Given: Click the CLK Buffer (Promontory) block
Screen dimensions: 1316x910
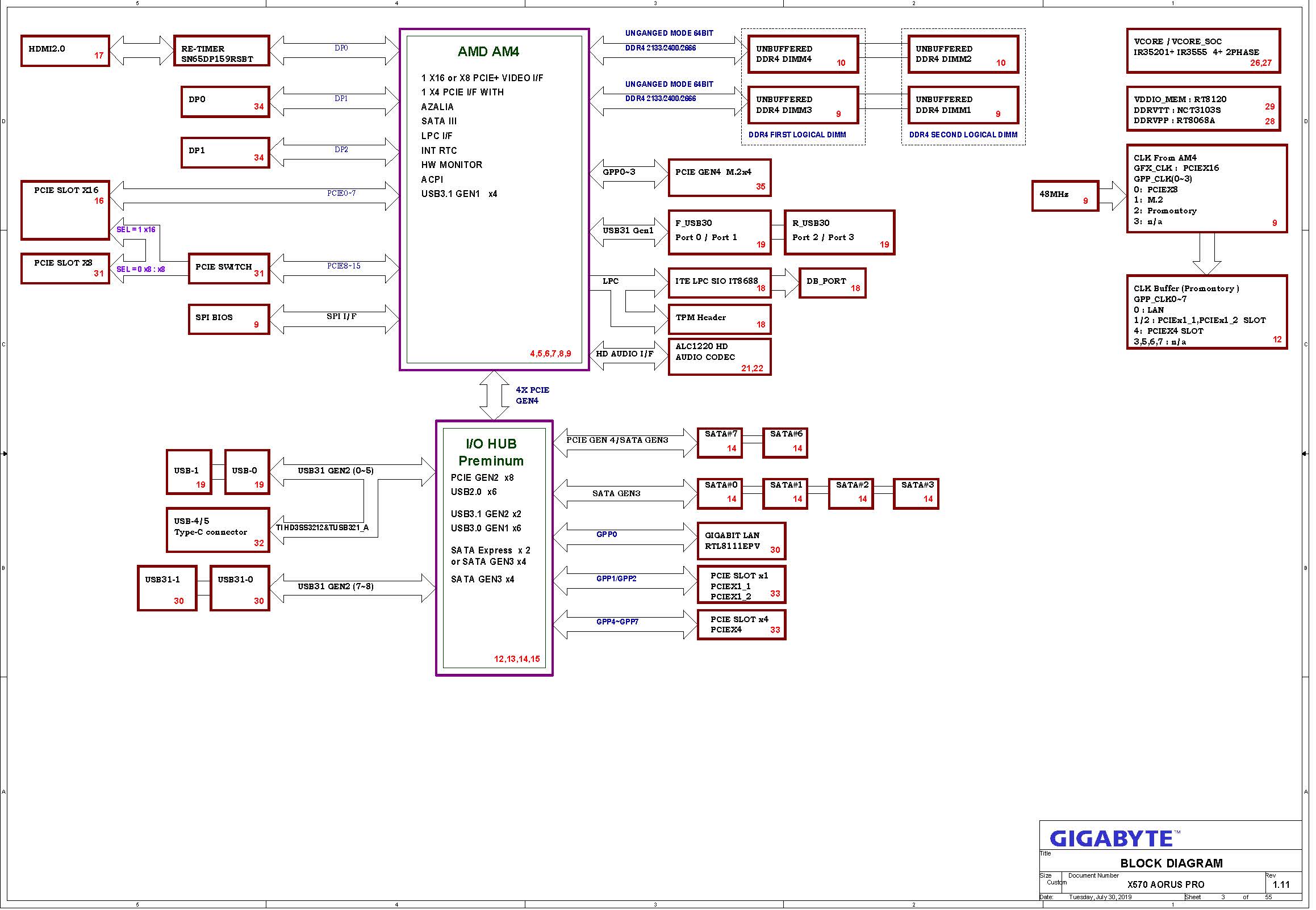Looking at the screenshot, I should pos(1207,312).
